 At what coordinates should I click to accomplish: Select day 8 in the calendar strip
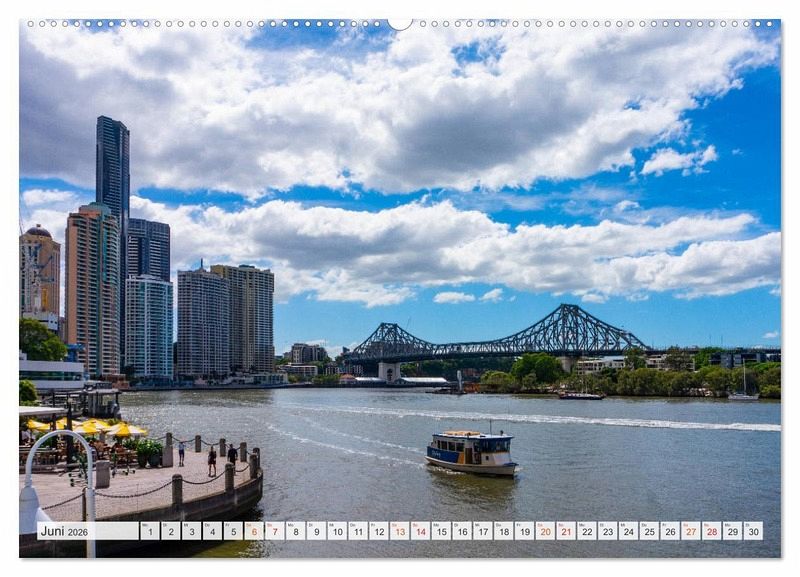click(x=295, y=531)
